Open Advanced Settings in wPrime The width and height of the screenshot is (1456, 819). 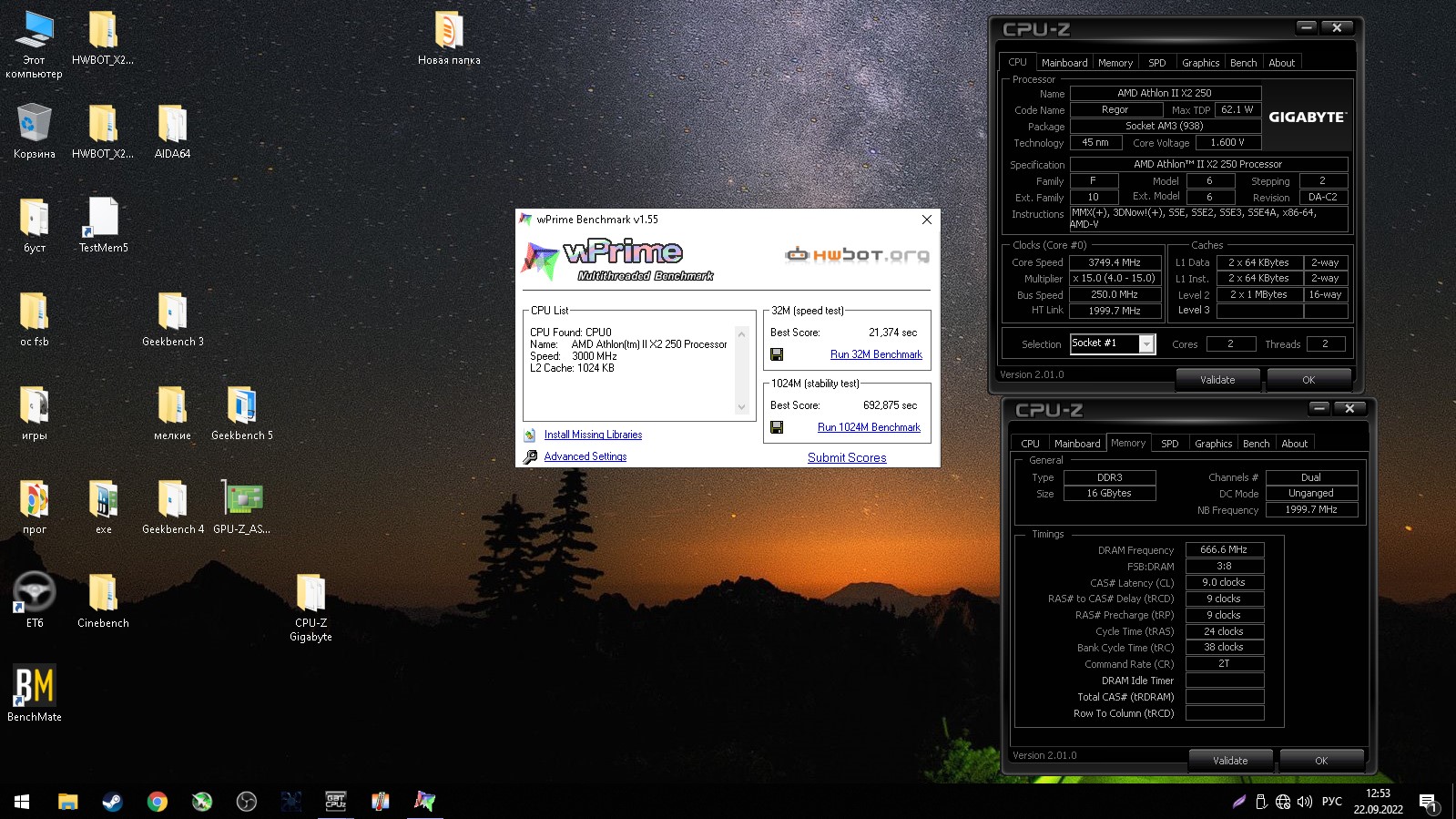[x=585, y=456]
